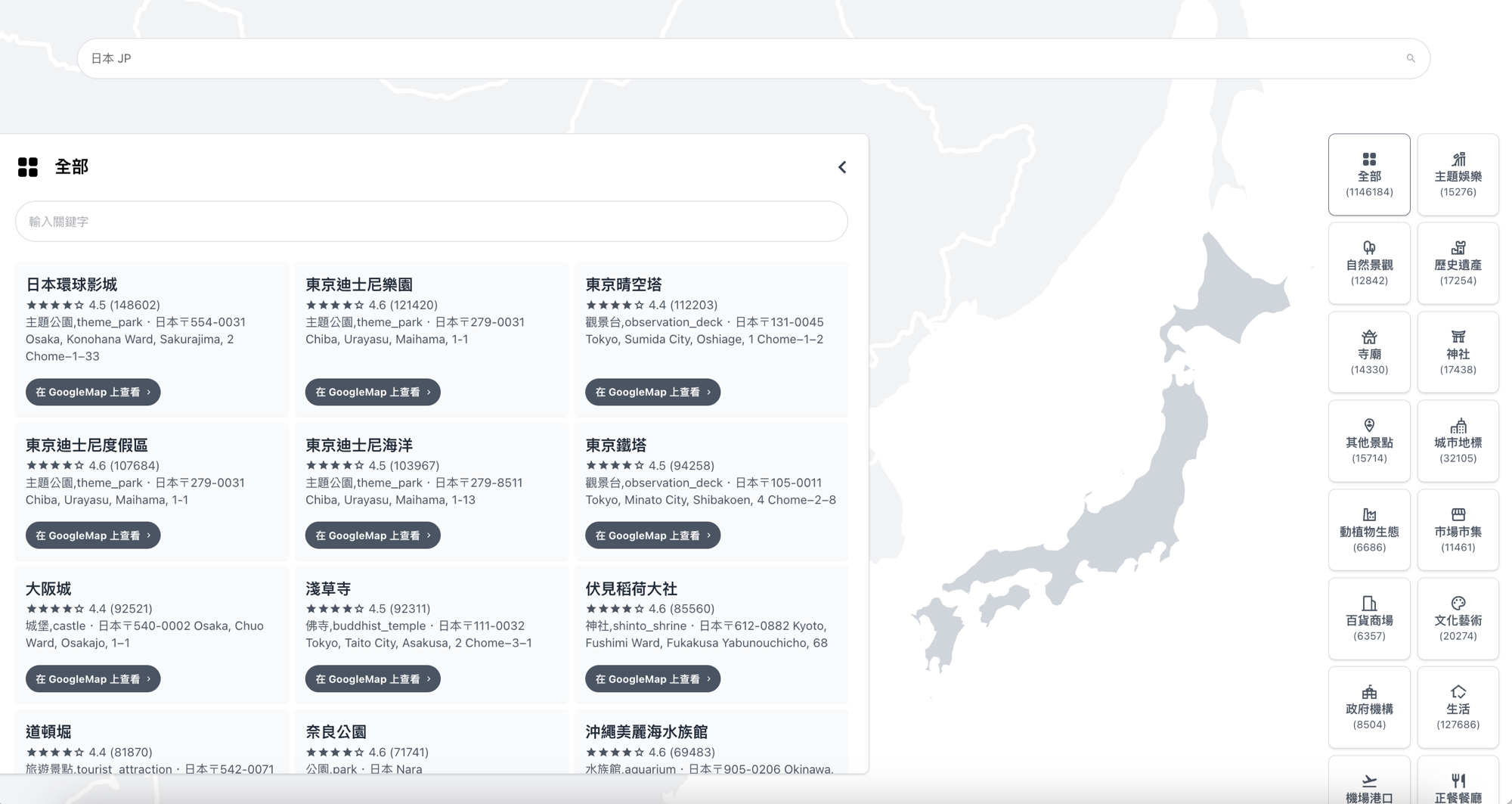Click the 佛寺,buddhist_temple address line
Screen dimensions: 1512x804
pyautogui.click(x=419, y=634)
